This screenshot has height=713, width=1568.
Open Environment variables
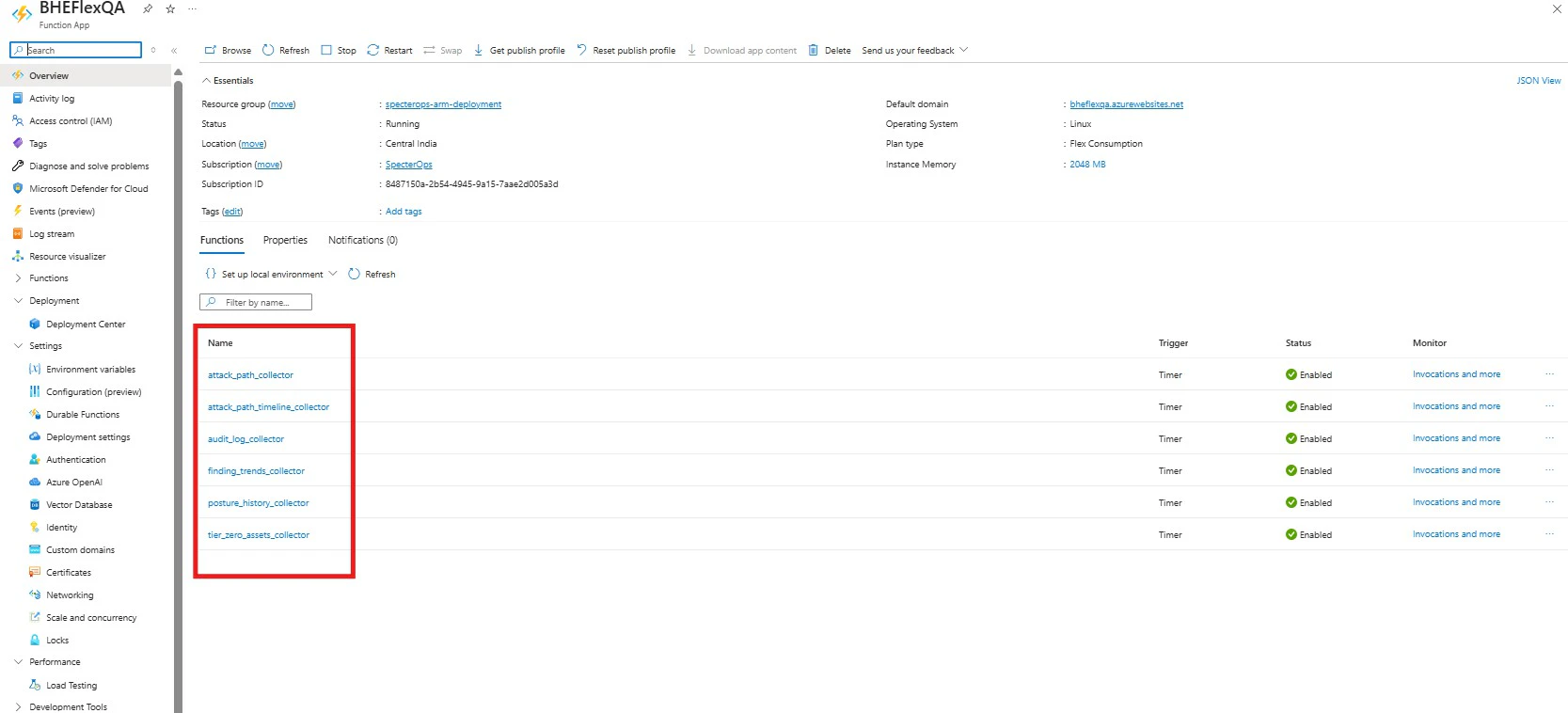point(90,369)
